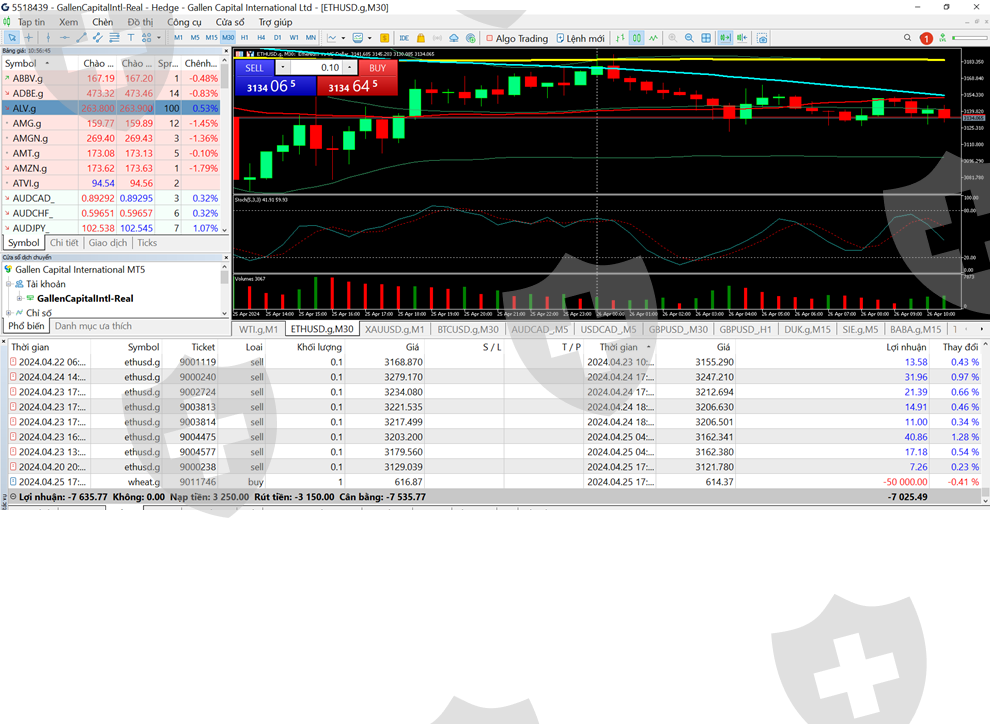Open the Tạp tin menu

[x=31, y=22]
